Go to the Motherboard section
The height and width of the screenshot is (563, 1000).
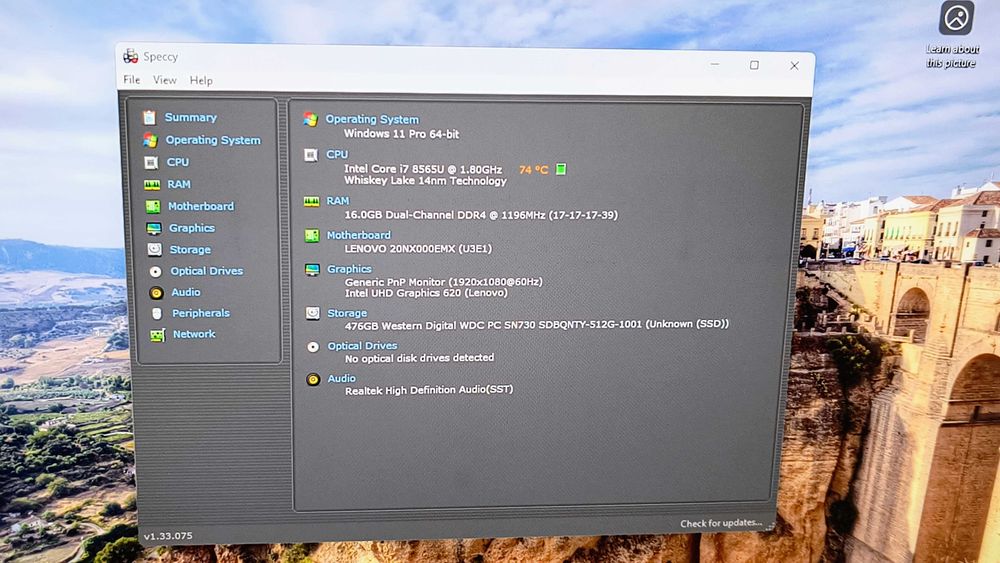point(201,207)
